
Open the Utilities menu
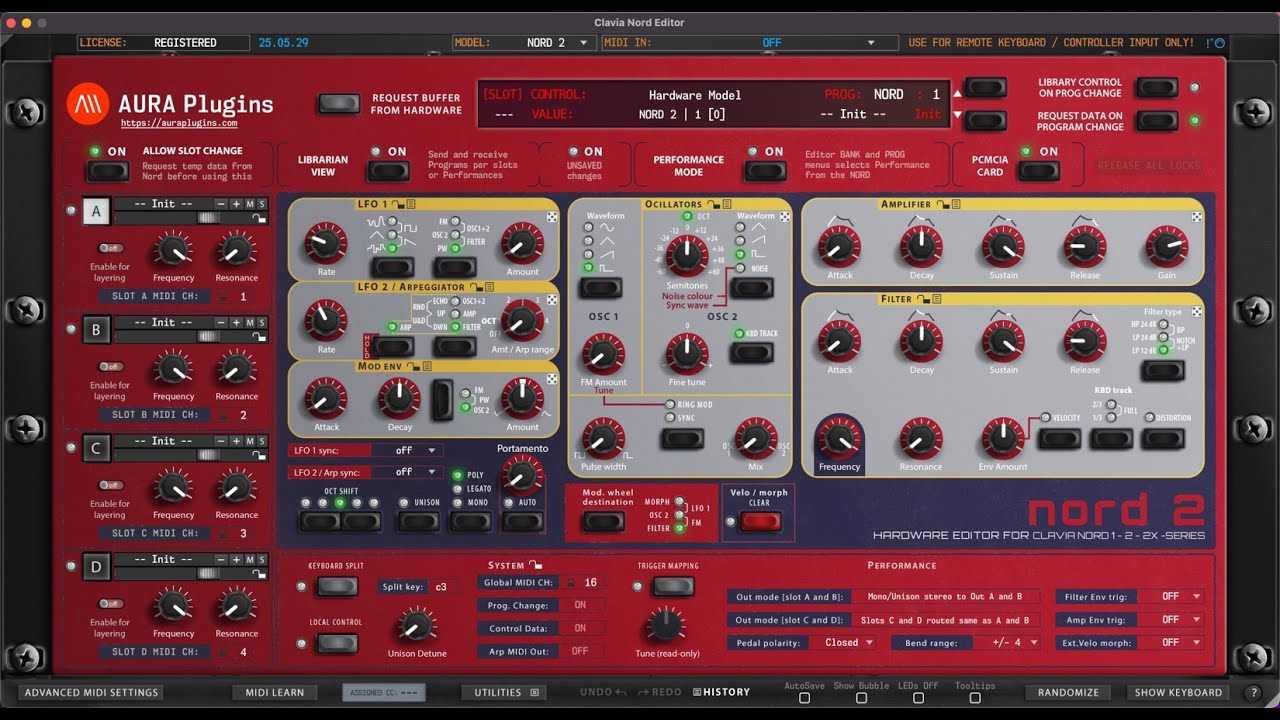506,692
